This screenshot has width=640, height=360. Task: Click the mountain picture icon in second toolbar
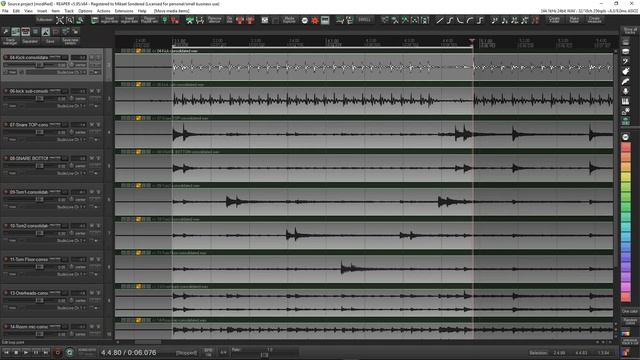45,31
